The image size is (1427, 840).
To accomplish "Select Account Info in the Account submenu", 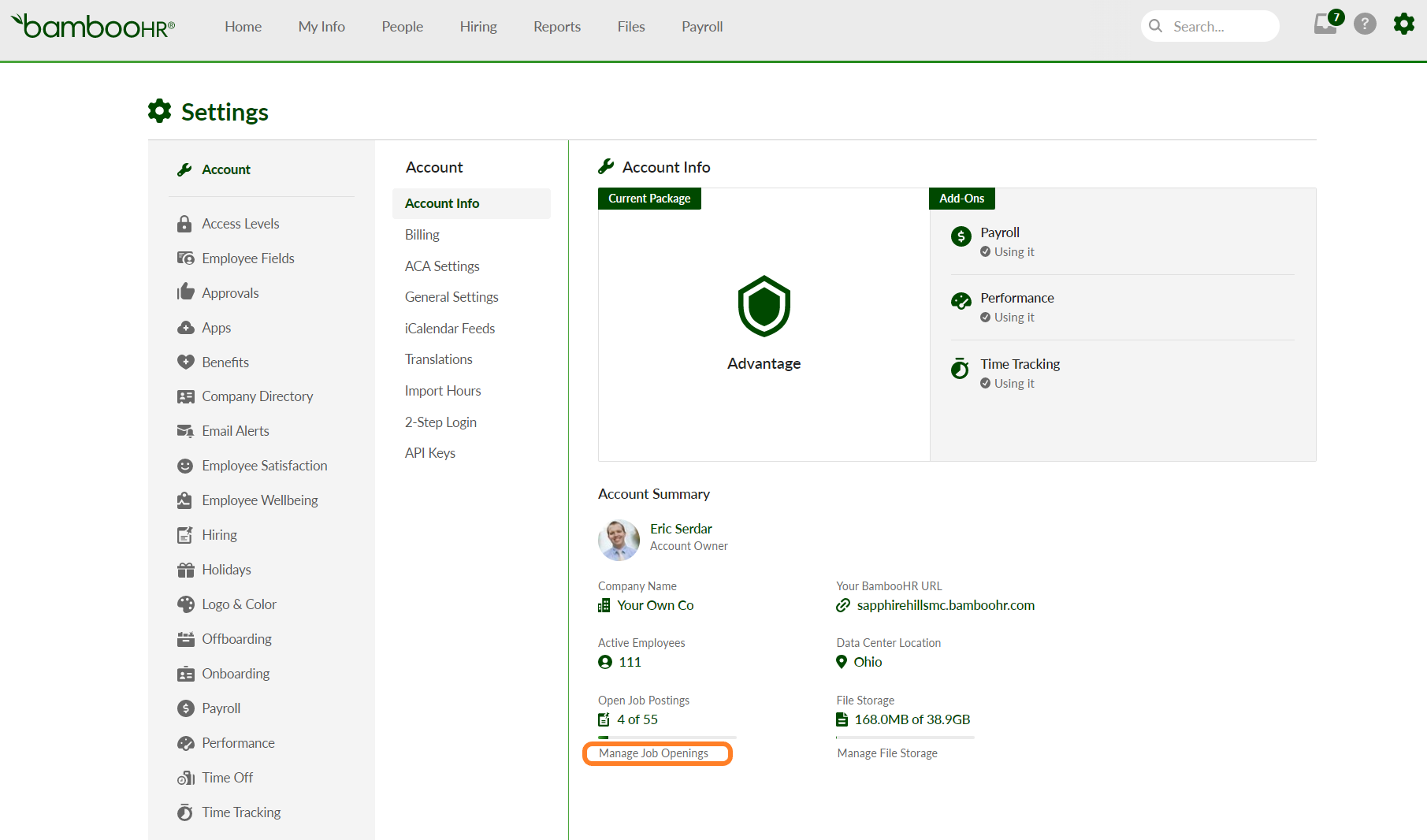I will [471, 203].
